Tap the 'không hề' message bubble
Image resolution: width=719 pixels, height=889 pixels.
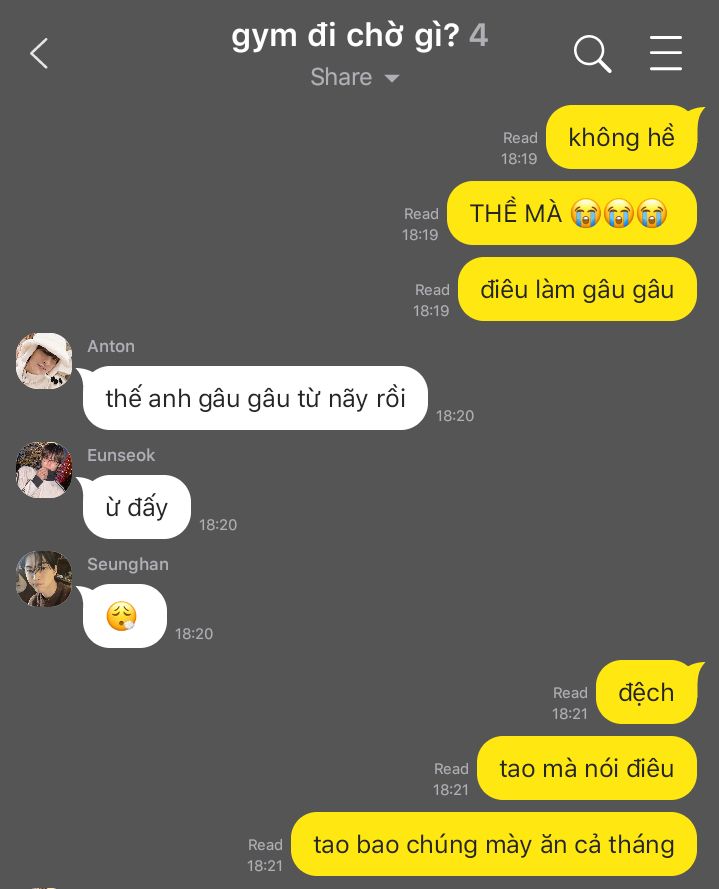pos(621,137)
